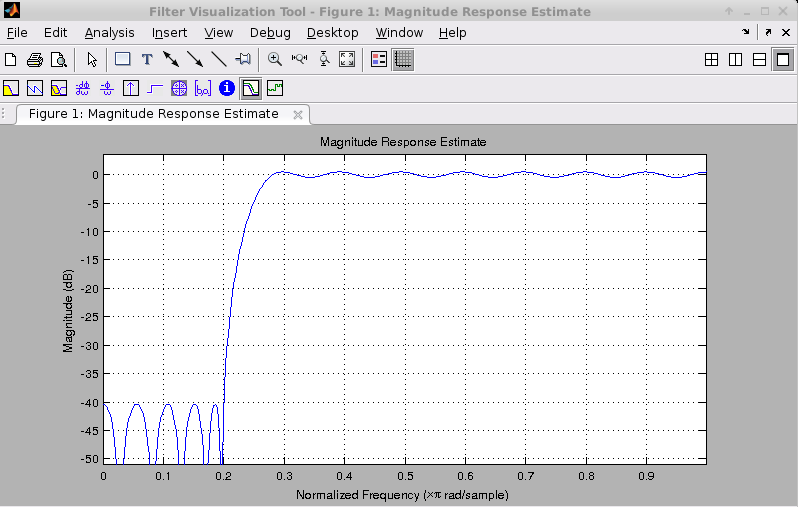Click the Round-off Noise Power Spectrum icon

pyautogui.click(x=275, y=88)
